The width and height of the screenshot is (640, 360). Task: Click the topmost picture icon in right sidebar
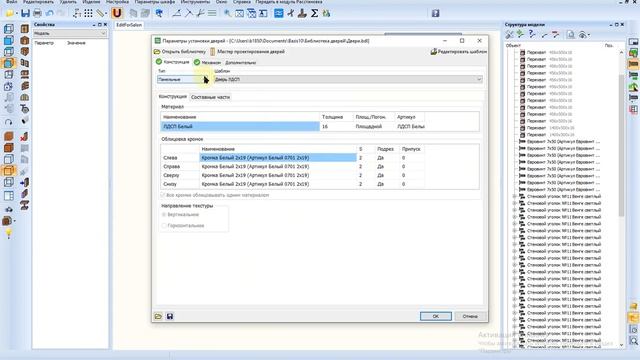click(x=633, y=42)
